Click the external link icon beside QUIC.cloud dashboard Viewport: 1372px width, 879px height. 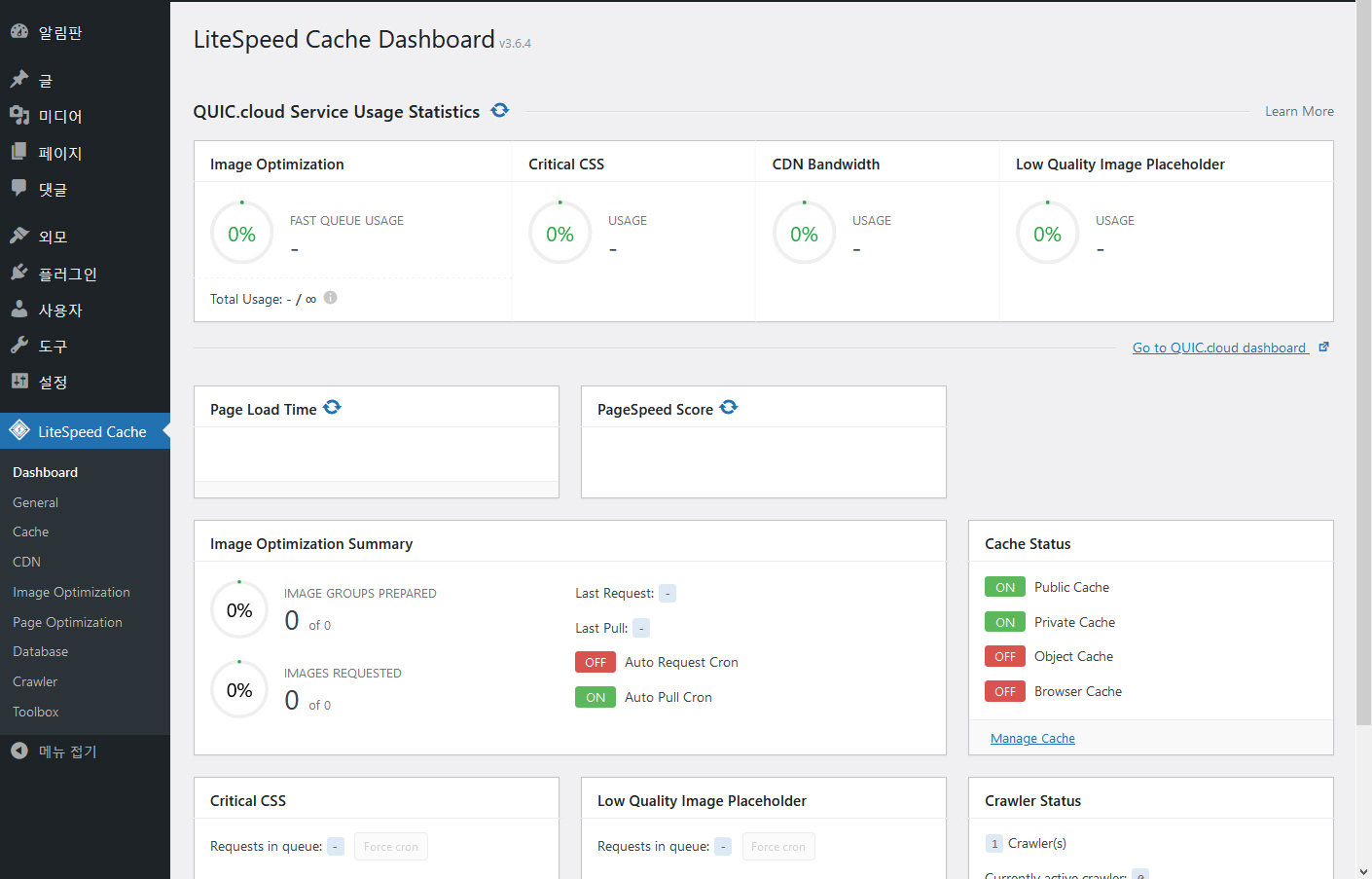click(1323, 347)
